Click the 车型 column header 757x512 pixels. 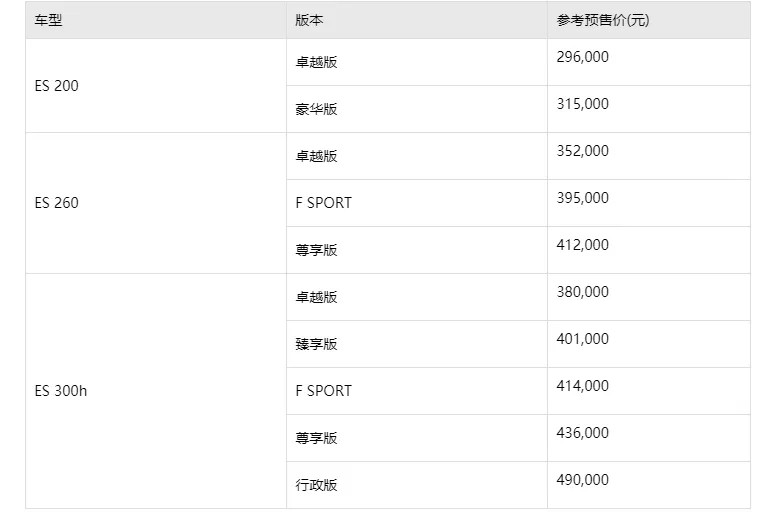[x=48, y=20]
